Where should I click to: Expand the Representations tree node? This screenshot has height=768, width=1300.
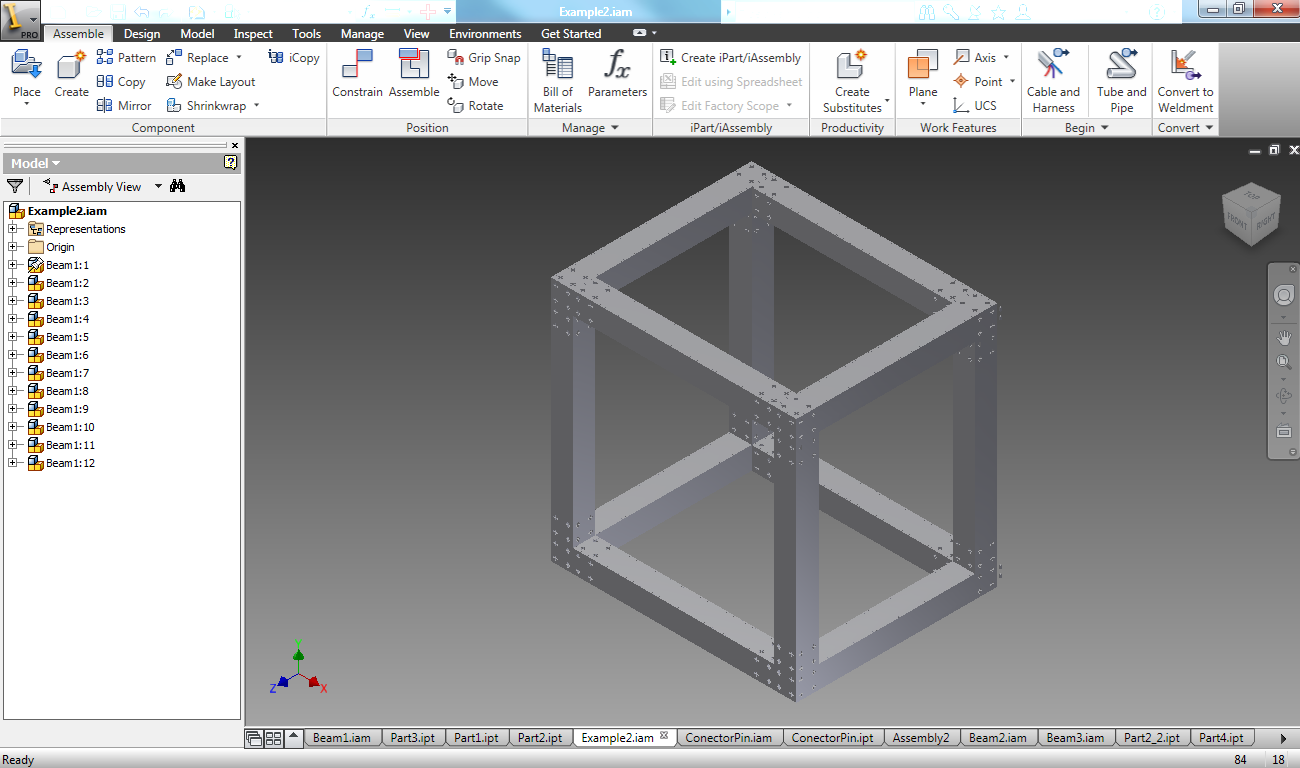point(13,229)
